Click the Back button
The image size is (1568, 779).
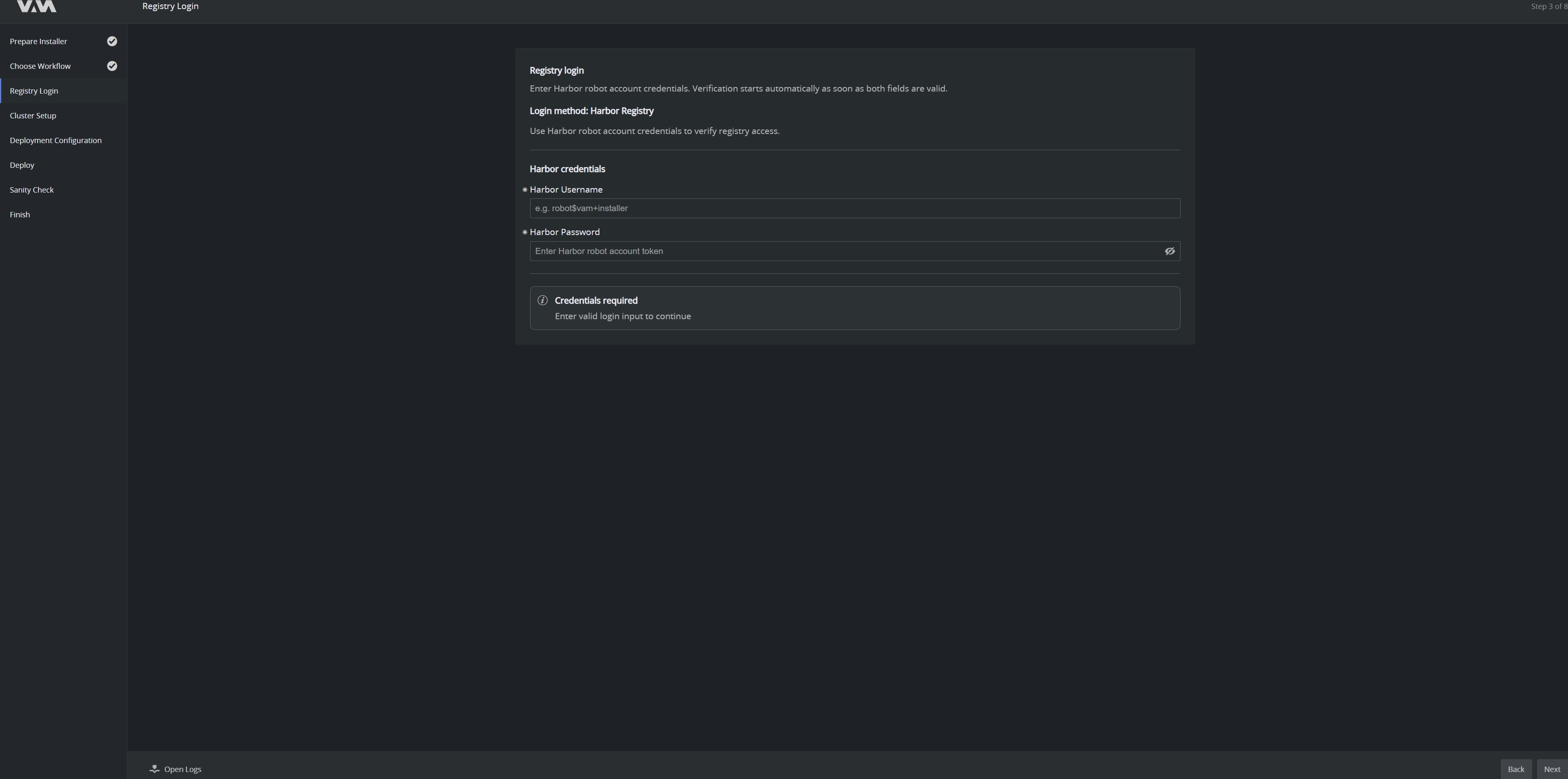click(x=1516, y=769)
